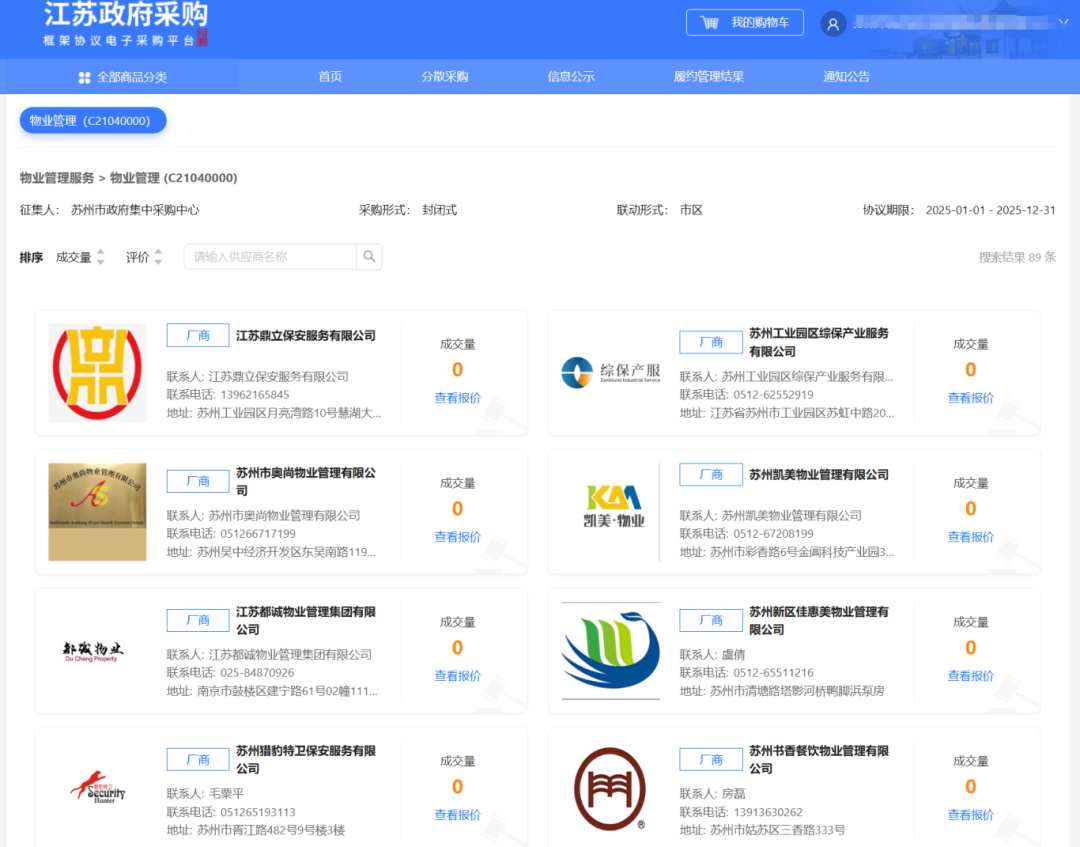View quotes for 苏州凯美物业管理有限公司
The height and width of the screenshot is (847, 1080).
[x=970, y=537]
